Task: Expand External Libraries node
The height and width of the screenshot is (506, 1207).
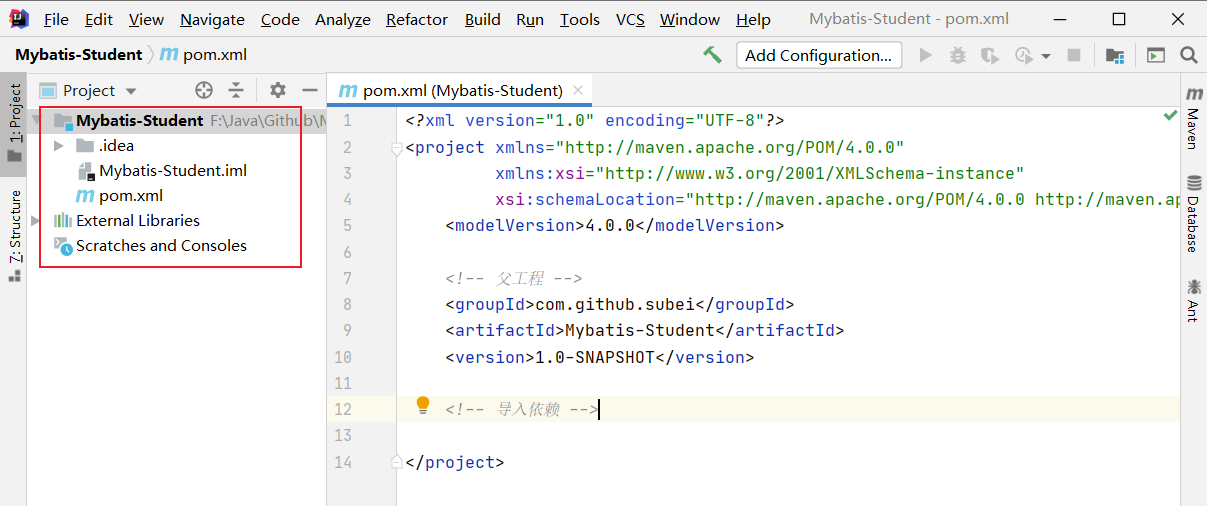Action: [37, 221]
